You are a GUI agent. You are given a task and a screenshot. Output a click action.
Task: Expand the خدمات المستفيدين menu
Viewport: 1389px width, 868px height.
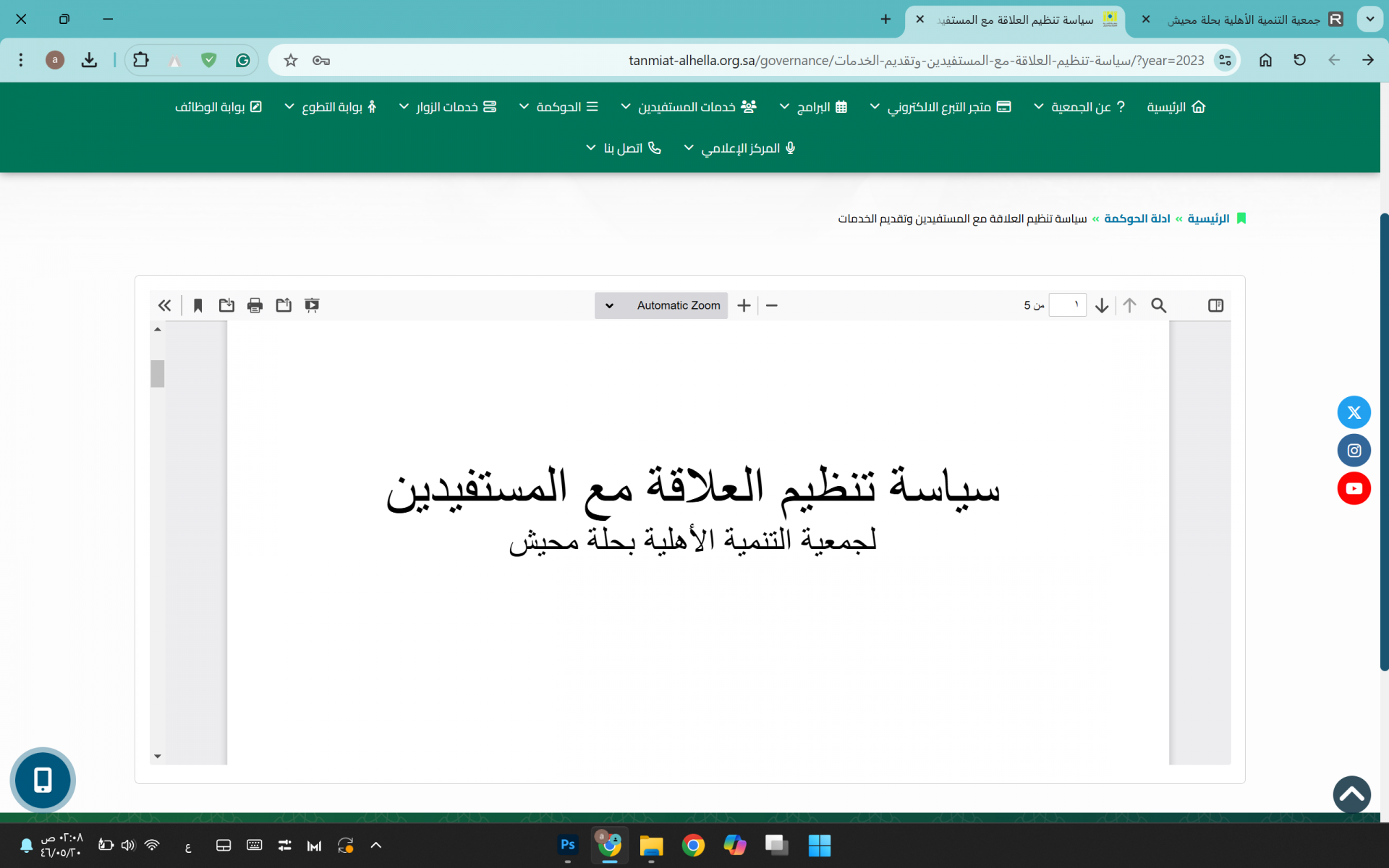pos(689,107)
